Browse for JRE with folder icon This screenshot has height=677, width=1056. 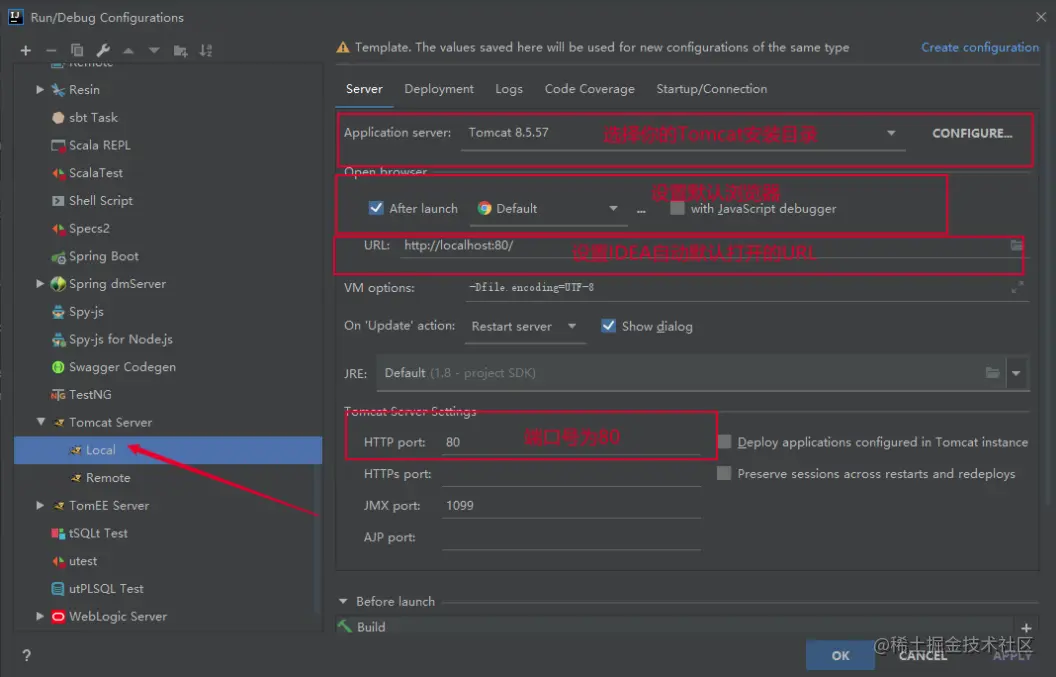[993, 373]
